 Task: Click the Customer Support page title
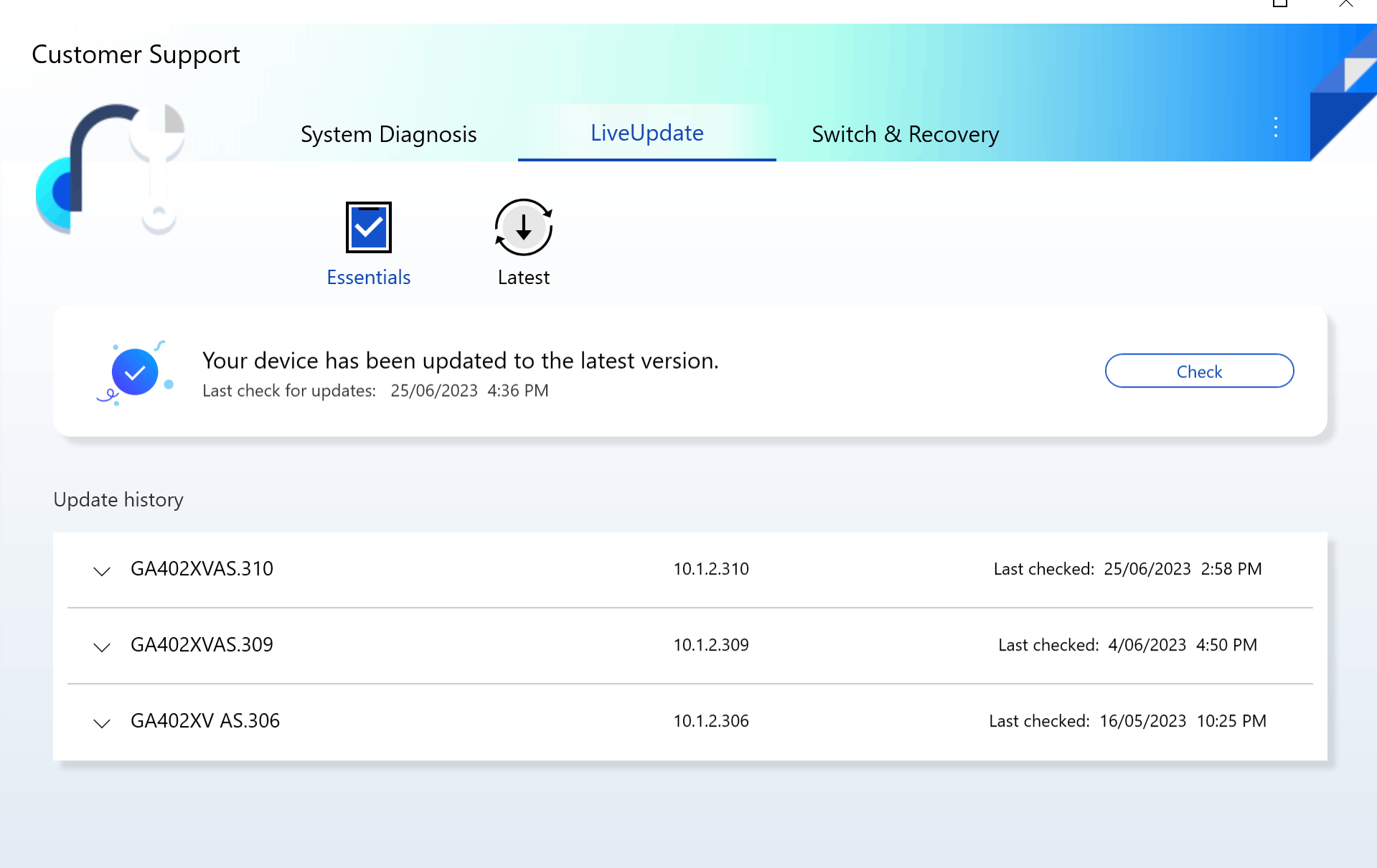(x=136, y=55)
